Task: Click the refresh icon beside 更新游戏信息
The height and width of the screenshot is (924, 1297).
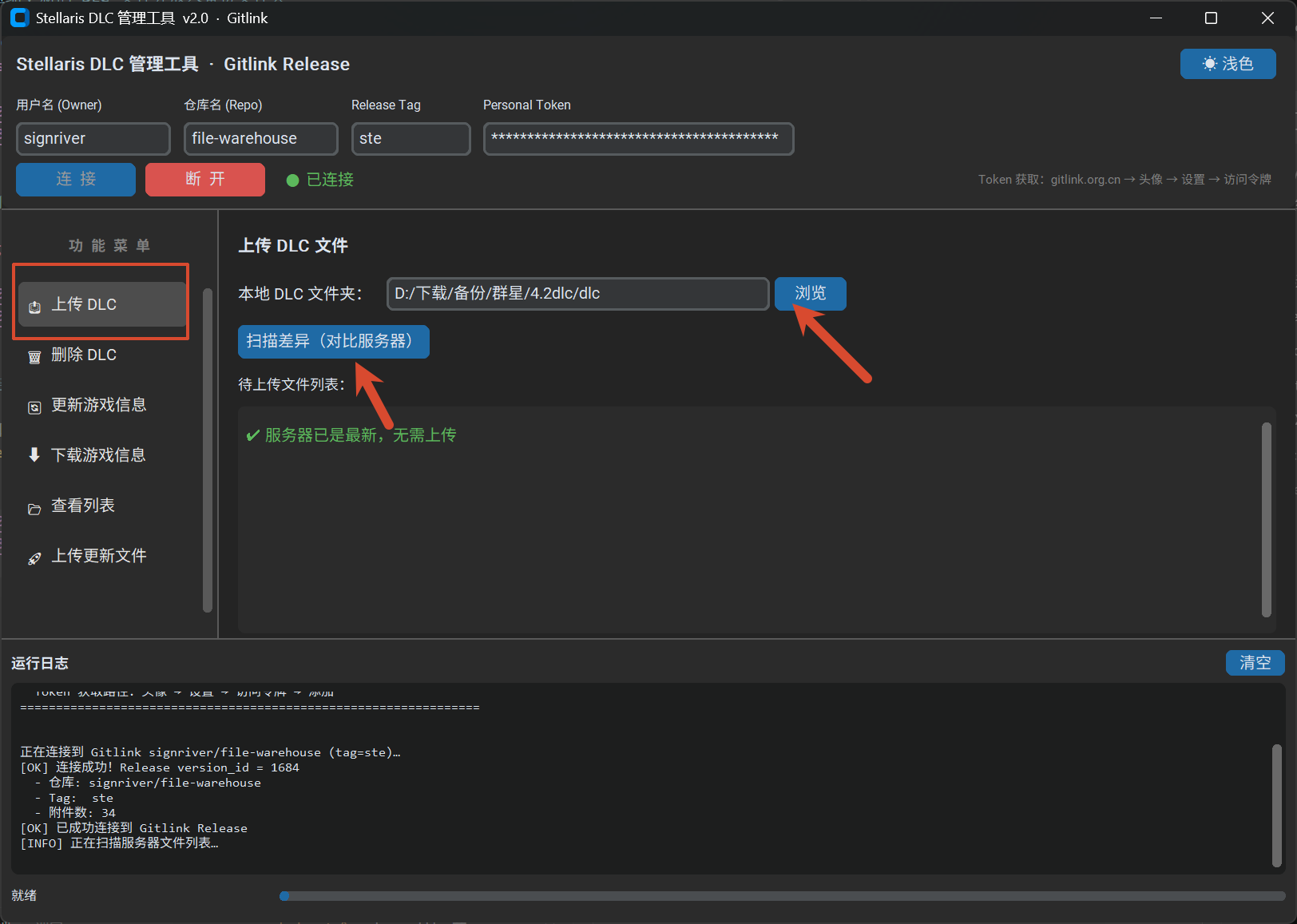Action: click(x=34, y=407)
